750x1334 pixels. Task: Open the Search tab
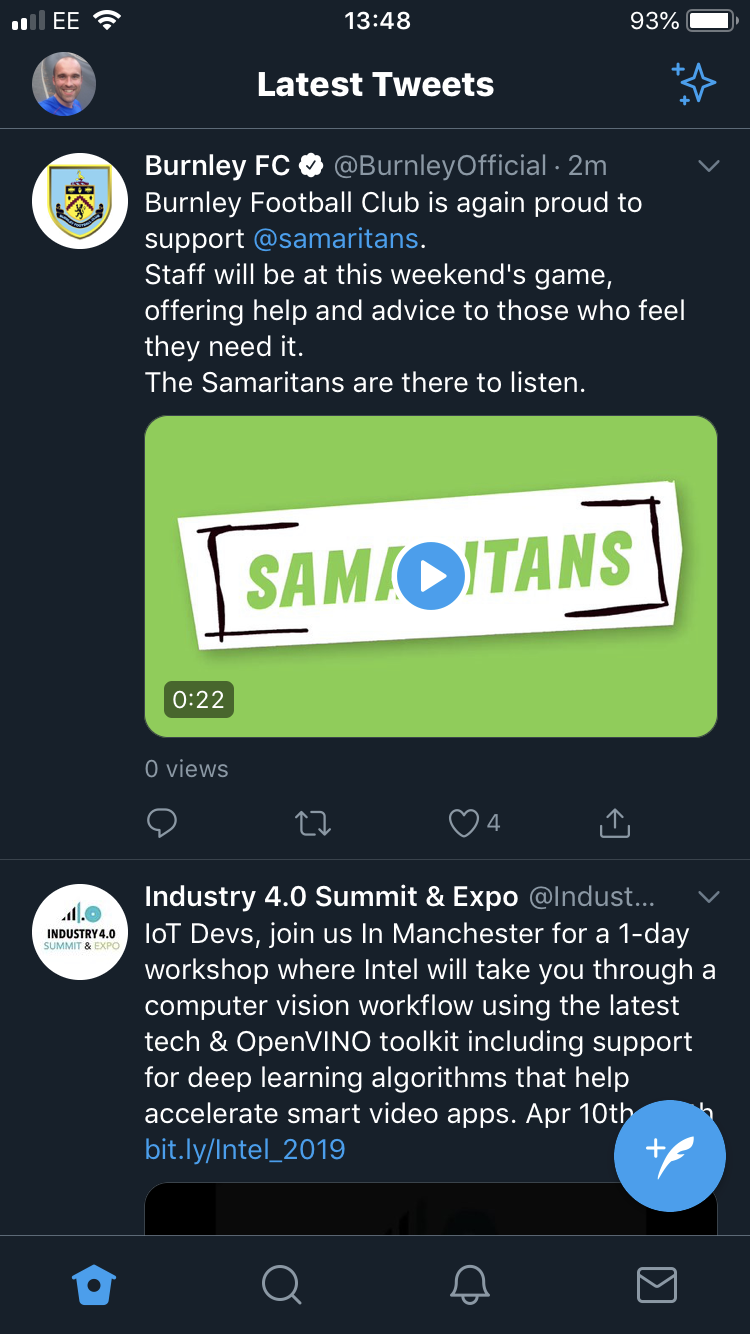281,1285
